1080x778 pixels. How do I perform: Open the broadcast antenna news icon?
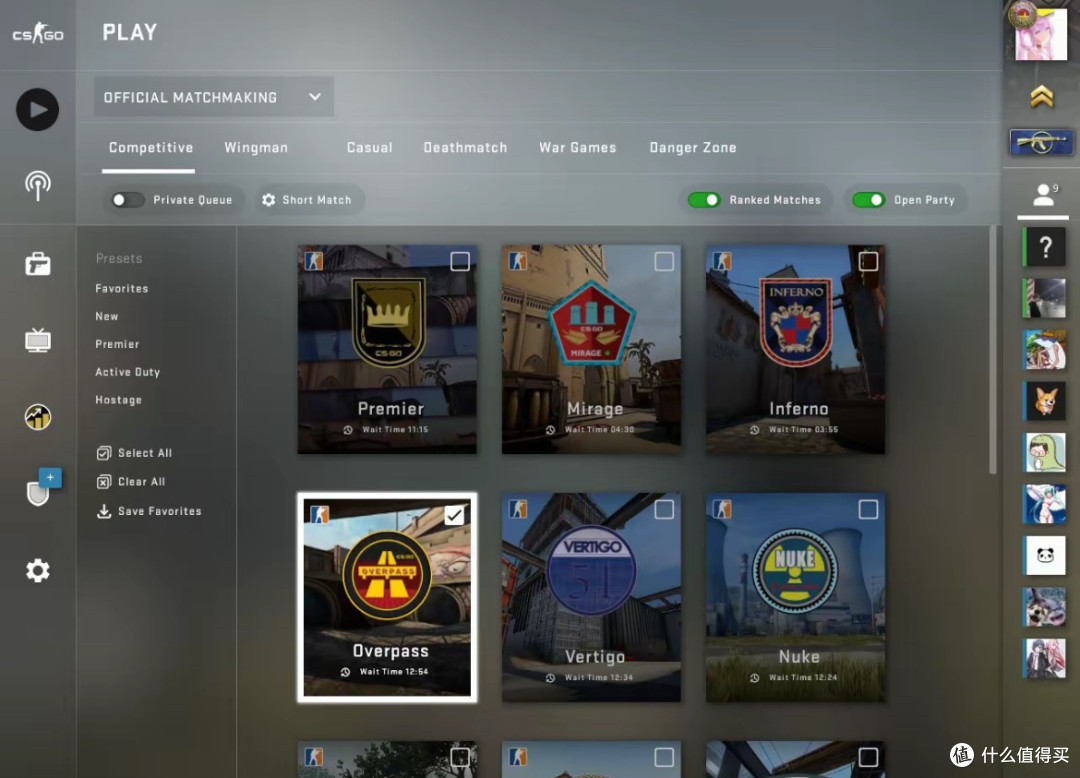[38, 186]
